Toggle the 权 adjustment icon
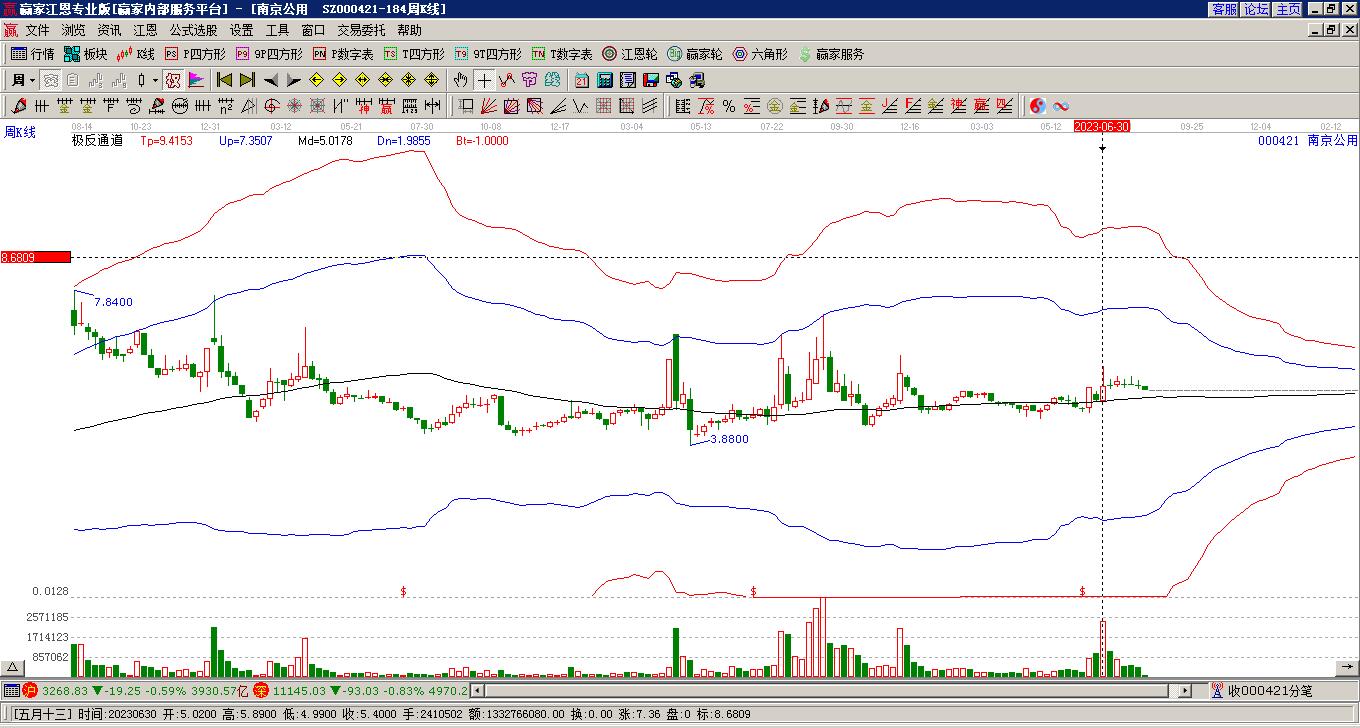The width and height of the screenshot is (1360, 728). click(x=173, y=80)
